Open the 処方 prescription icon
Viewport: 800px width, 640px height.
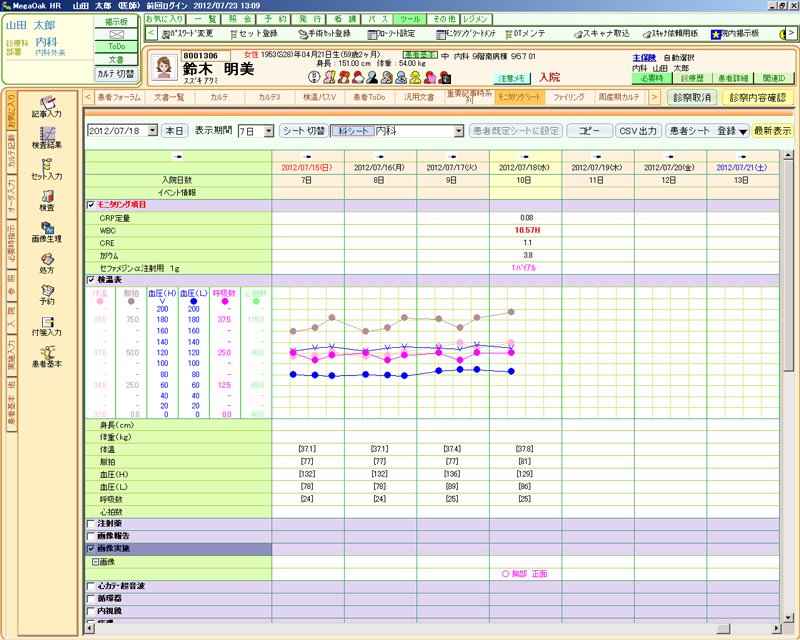[x=46, y=263]
